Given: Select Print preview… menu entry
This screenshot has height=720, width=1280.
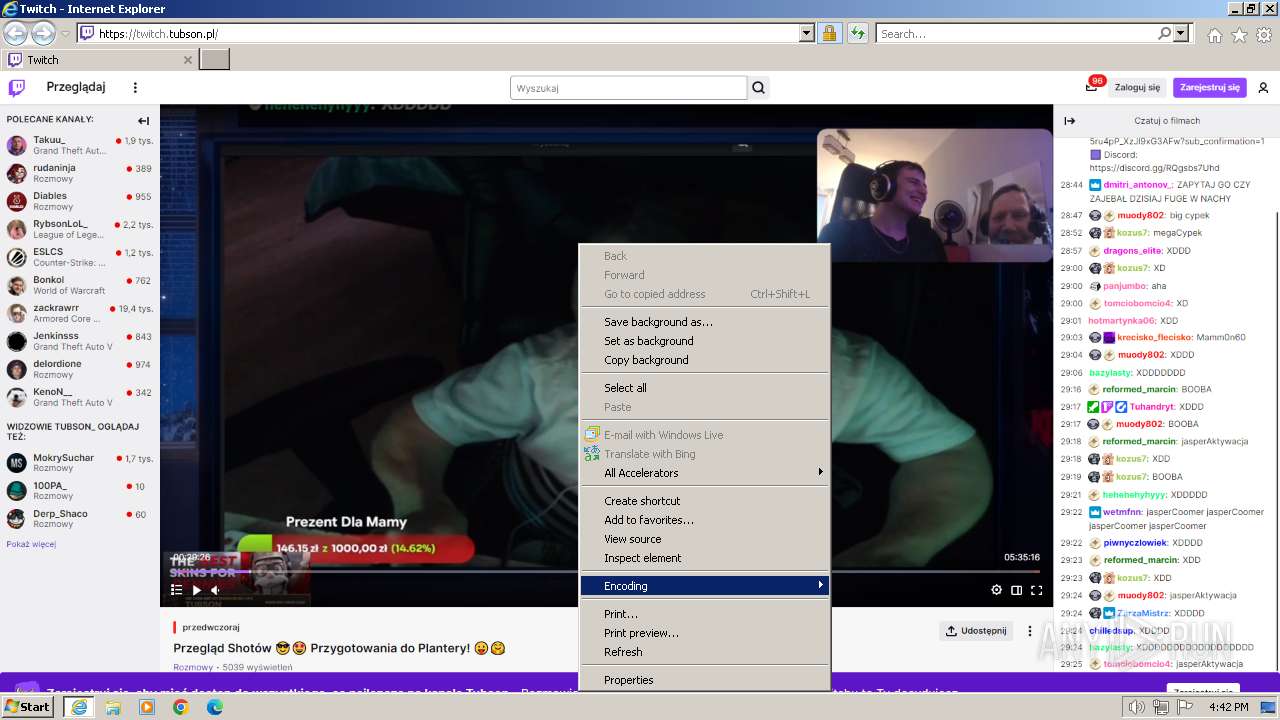Looking at the screenshot, I should (x=705, y=633).
